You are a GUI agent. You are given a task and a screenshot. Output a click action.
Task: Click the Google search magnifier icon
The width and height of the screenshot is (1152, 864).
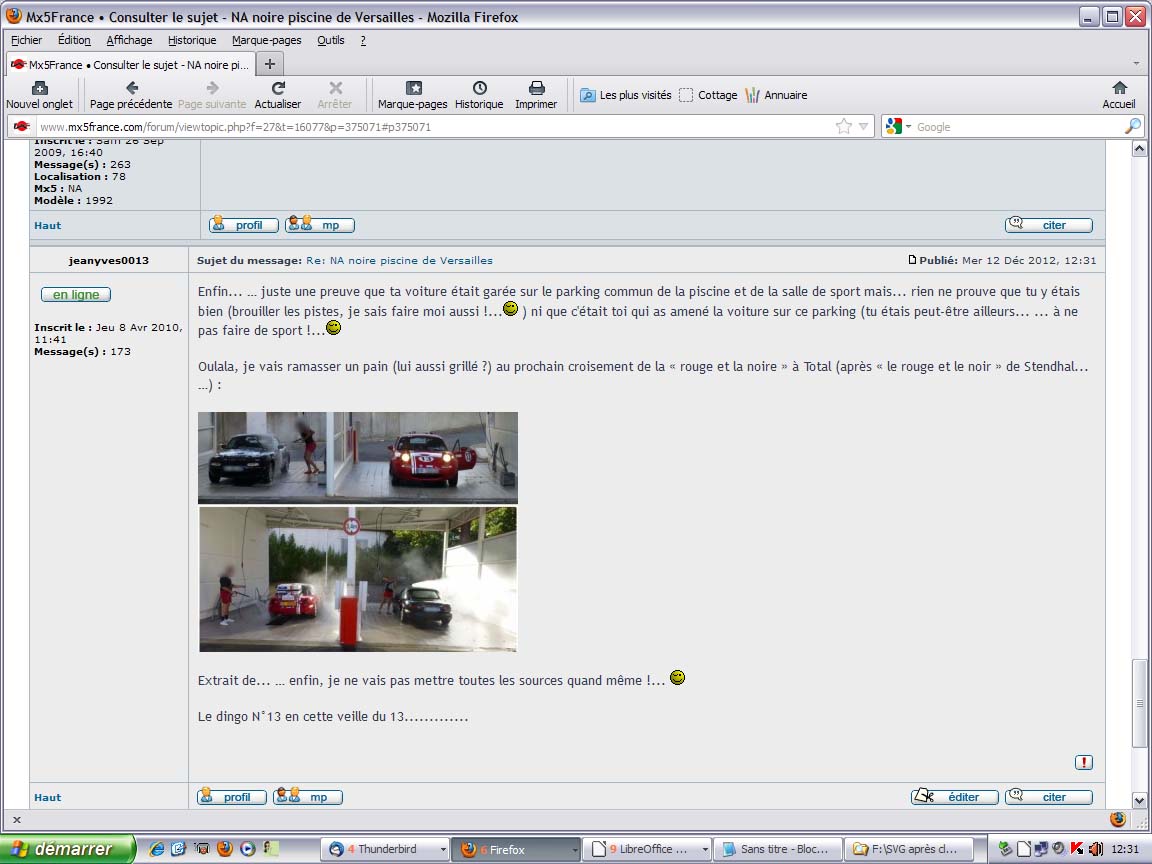[1132, 126]
